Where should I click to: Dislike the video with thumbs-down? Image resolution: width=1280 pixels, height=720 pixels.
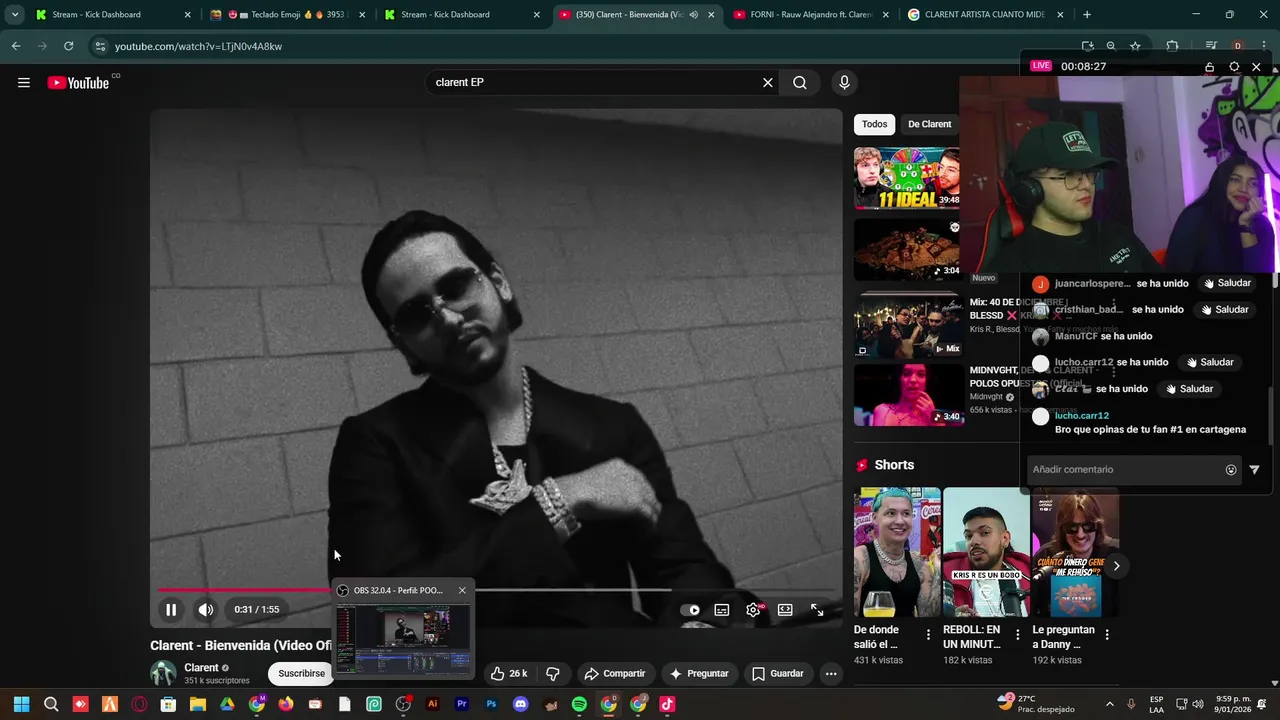click(x=552, y=673)
